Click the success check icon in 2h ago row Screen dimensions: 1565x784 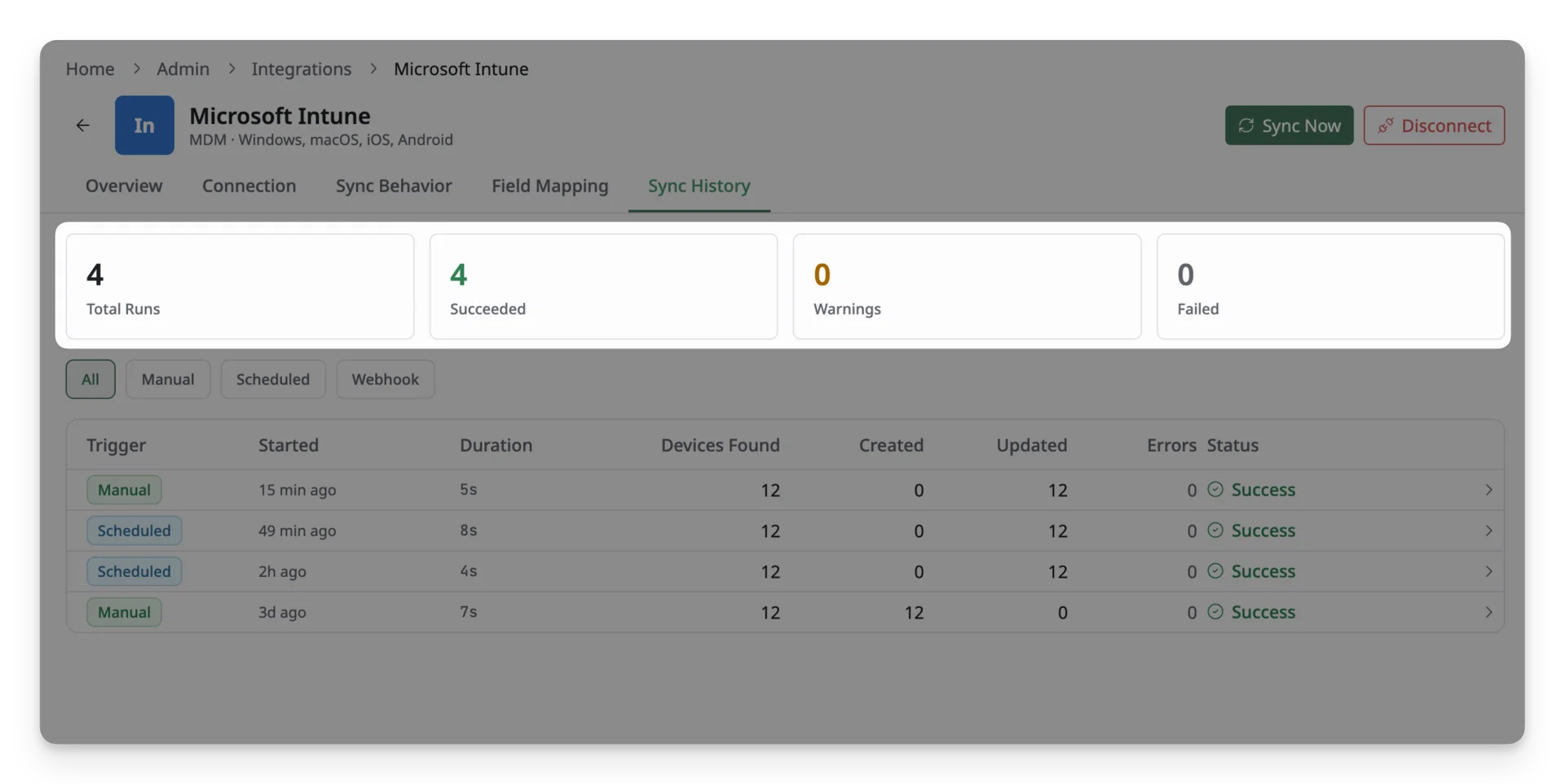[x=1215, y=571]
